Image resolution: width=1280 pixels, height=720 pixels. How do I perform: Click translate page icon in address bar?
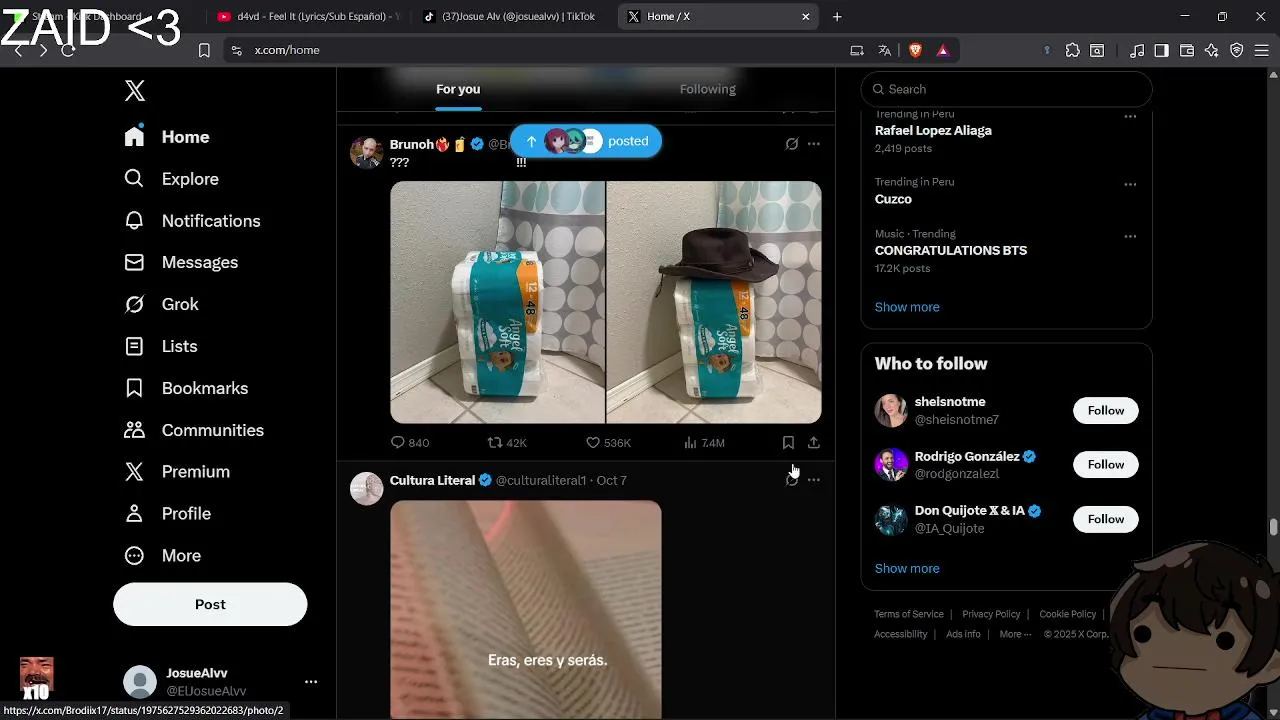click(x=884, y=50)
